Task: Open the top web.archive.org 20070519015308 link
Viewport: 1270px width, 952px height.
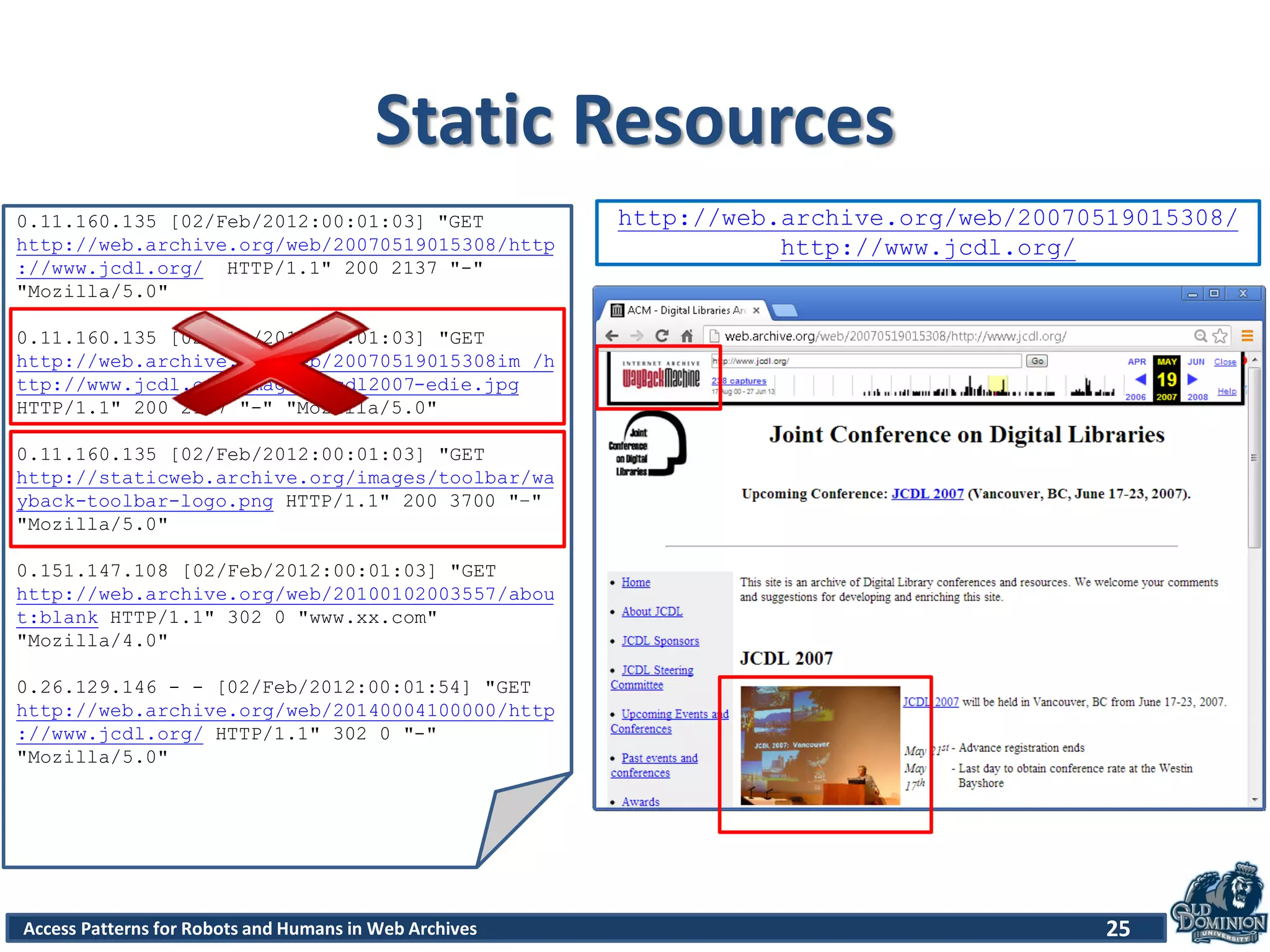Action: pos(927,232)
